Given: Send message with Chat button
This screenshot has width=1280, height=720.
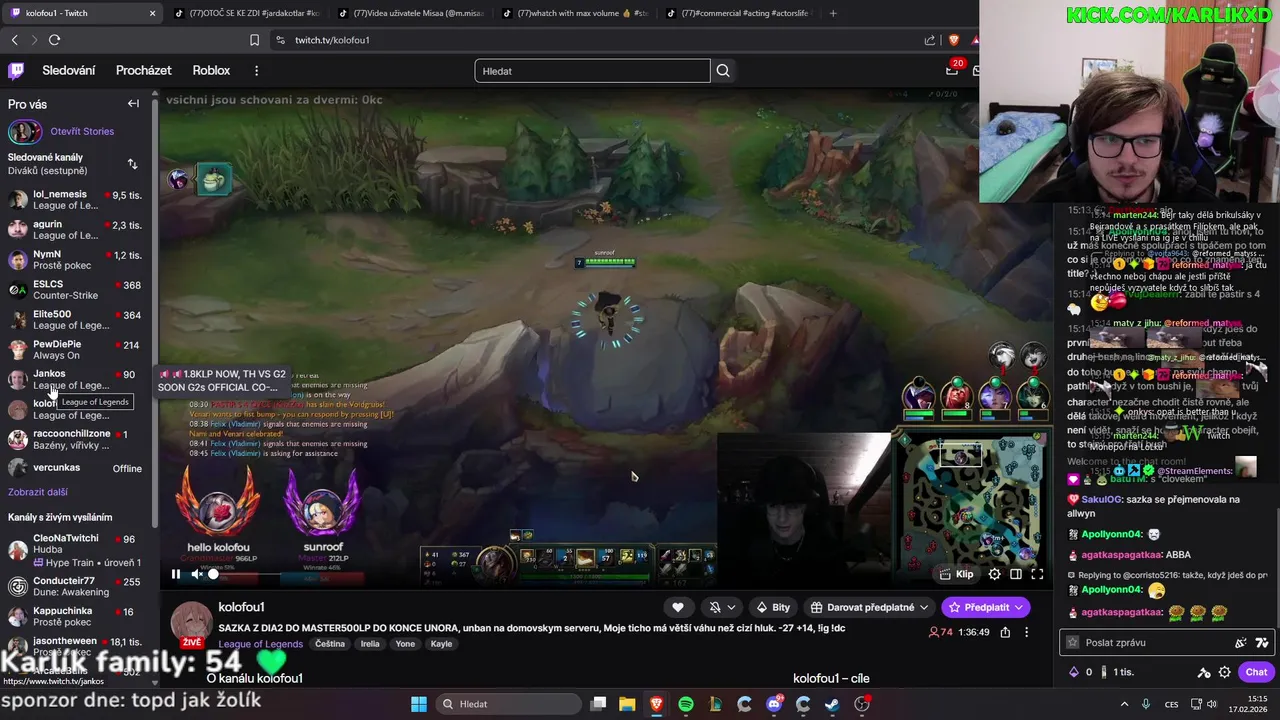Looking at the screenshot, I should click(x=1256, y=672).
